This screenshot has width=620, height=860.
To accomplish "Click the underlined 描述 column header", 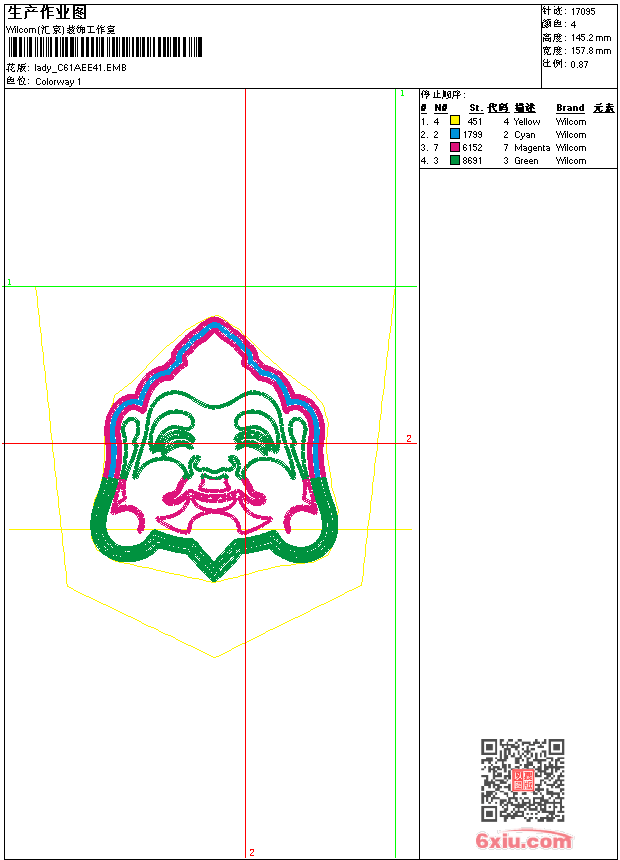I will click(x=525, y=108).
